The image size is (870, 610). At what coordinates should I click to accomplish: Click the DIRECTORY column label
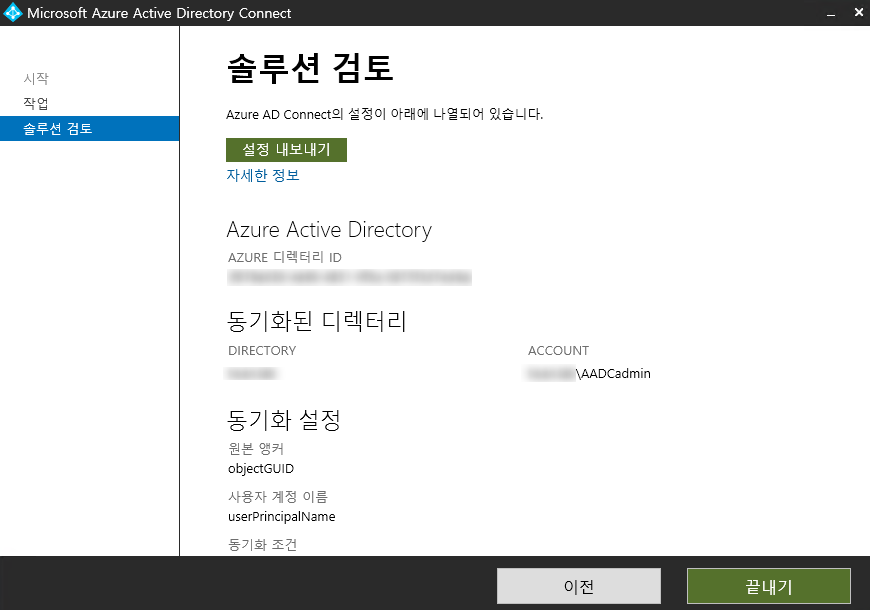tap(262, 351)
